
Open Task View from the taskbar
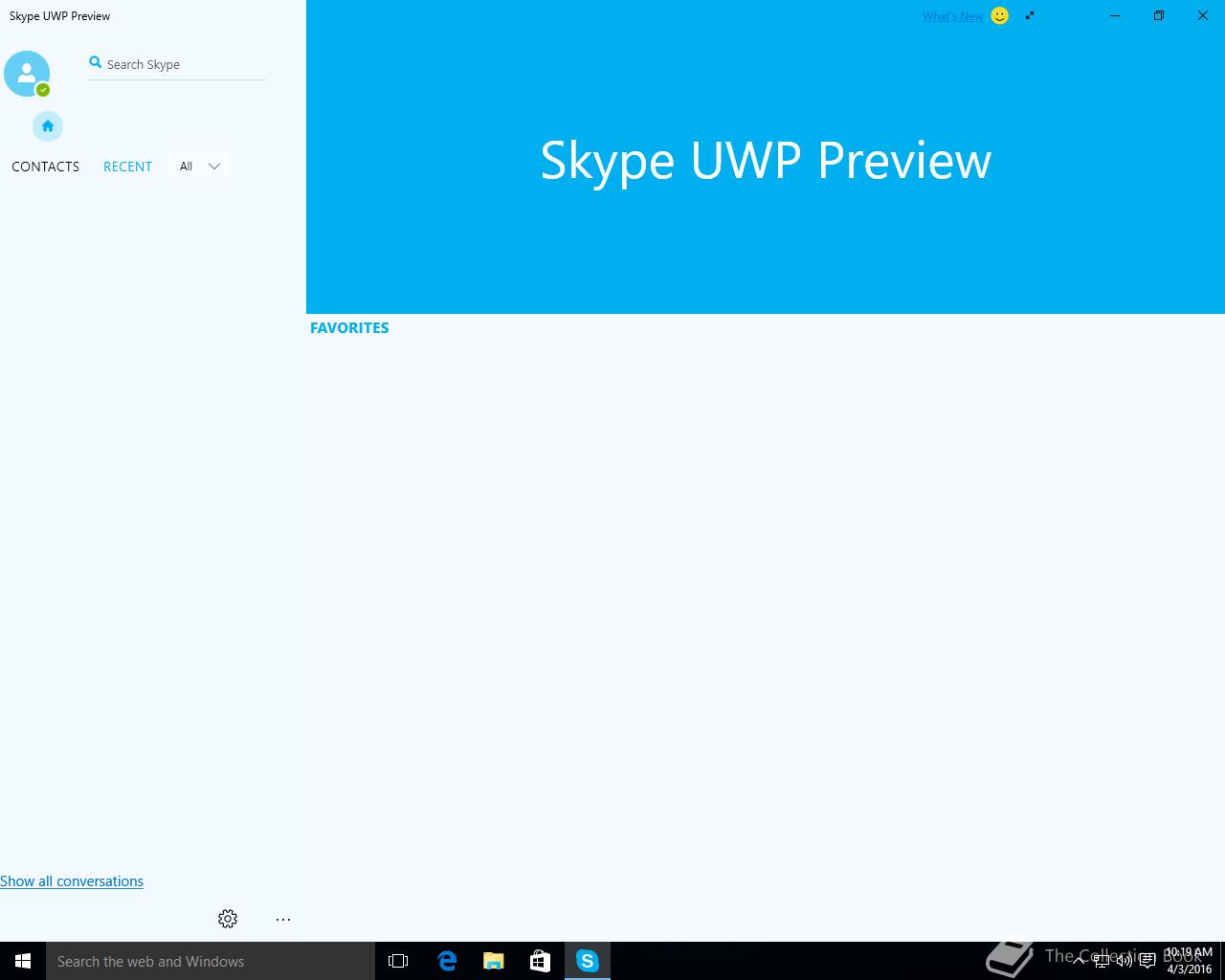tap(398, 961)
